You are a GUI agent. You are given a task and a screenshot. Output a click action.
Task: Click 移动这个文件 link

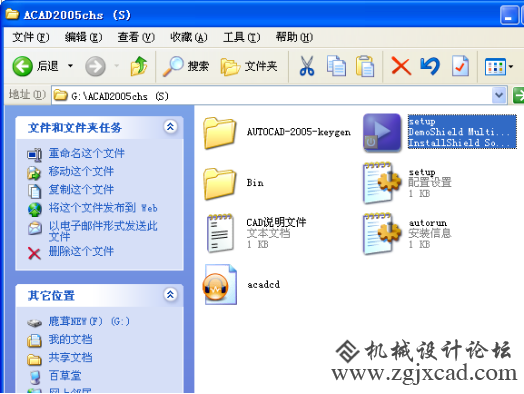pyautogui.click(x=81, y=171)
